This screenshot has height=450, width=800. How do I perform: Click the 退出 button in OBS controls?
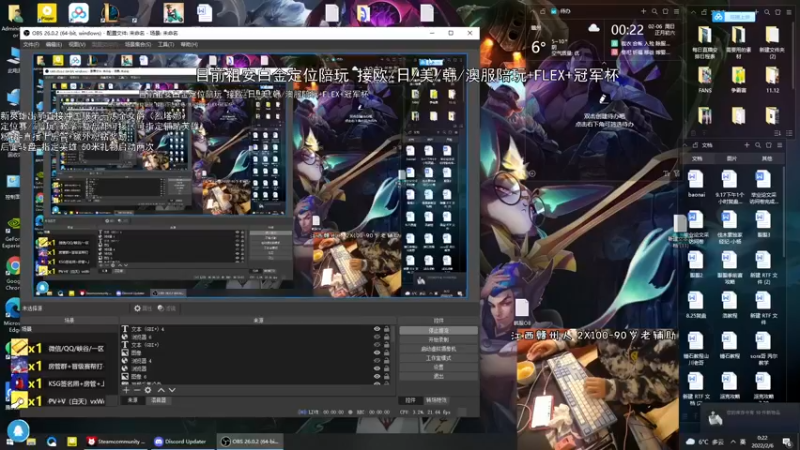(438, 377)
